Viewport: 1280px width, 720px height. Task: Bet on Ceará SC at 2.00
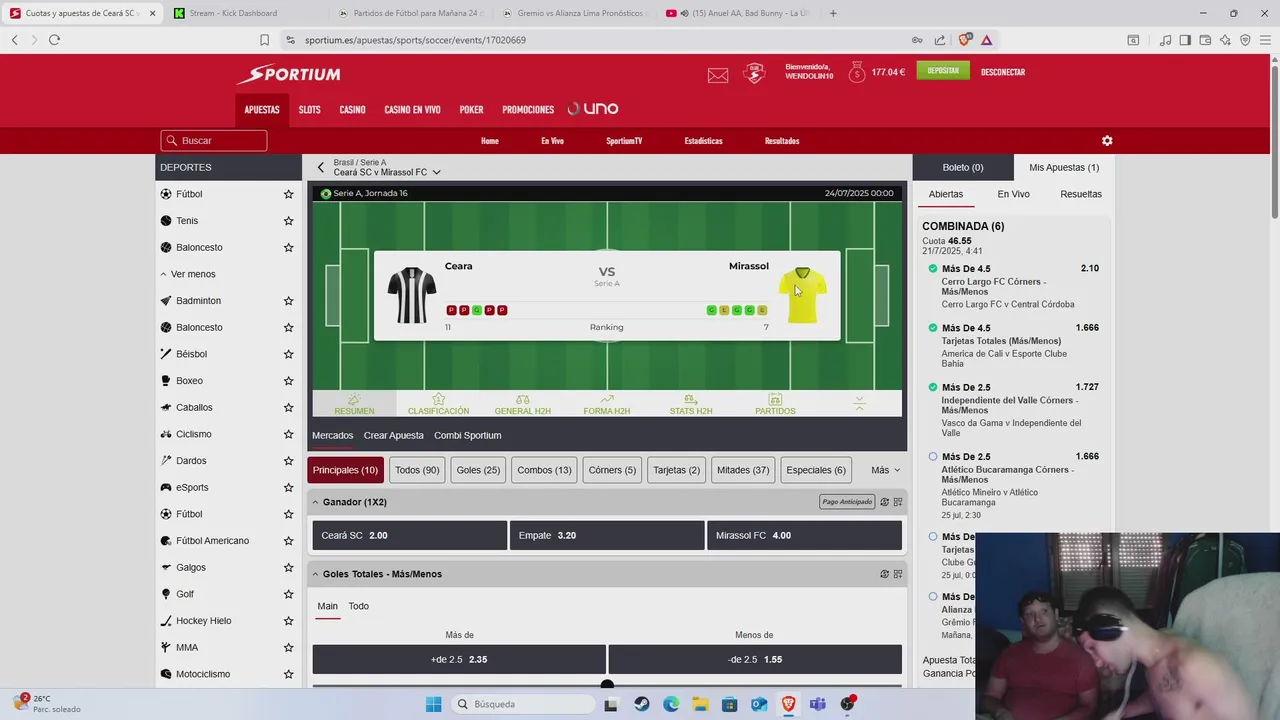point(410,535)
